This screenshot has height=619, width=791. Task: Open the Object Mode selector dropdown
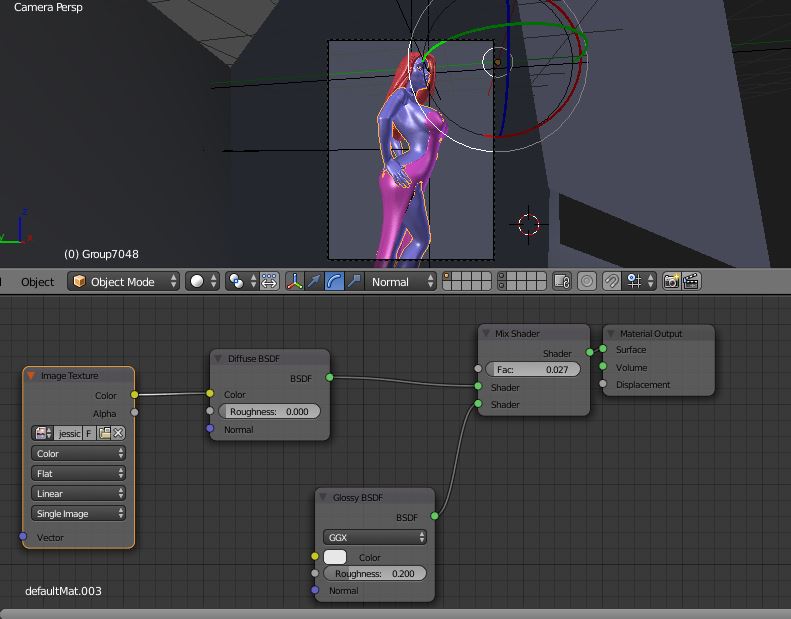[123, 282]
